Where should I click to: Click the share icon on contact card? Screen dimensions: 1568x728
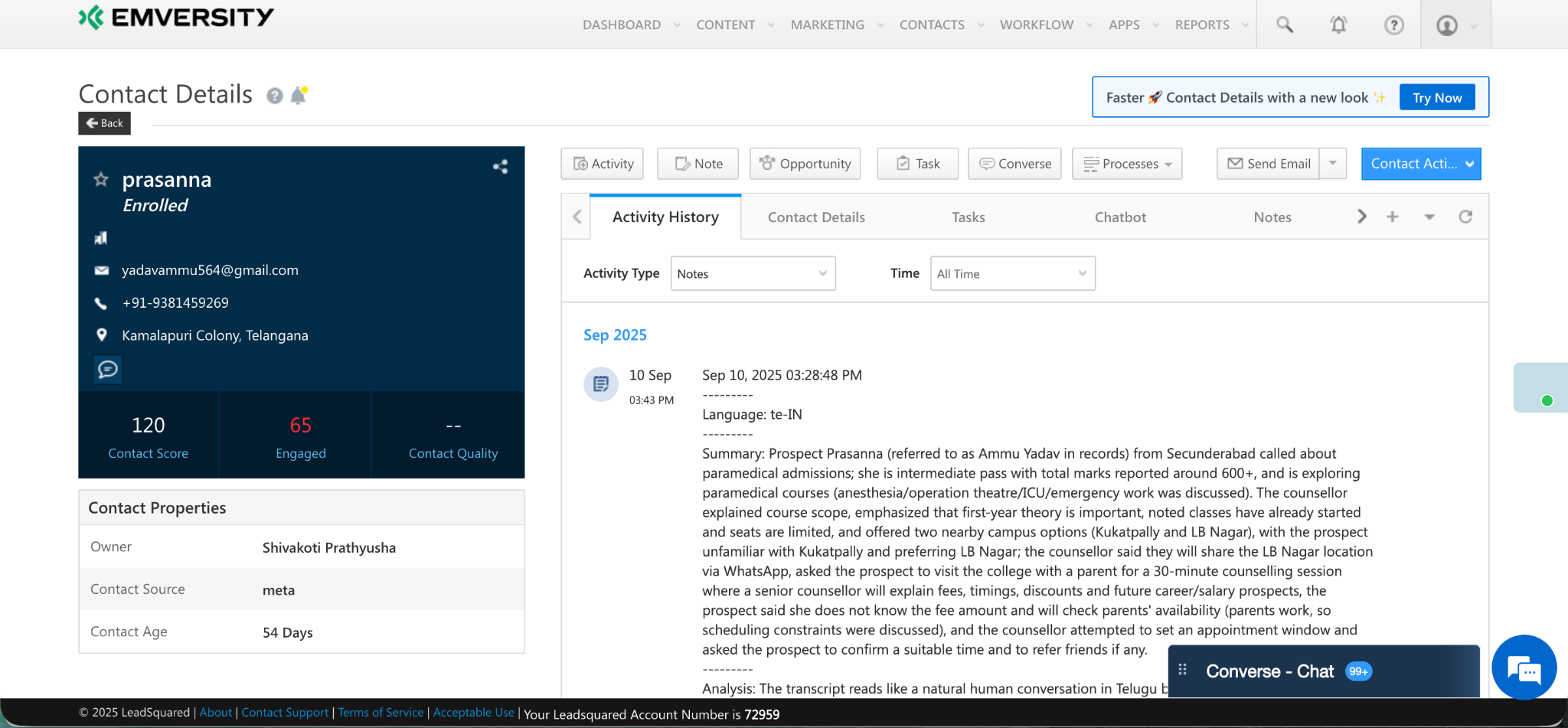pyautogui.click(x=500, y=167)
